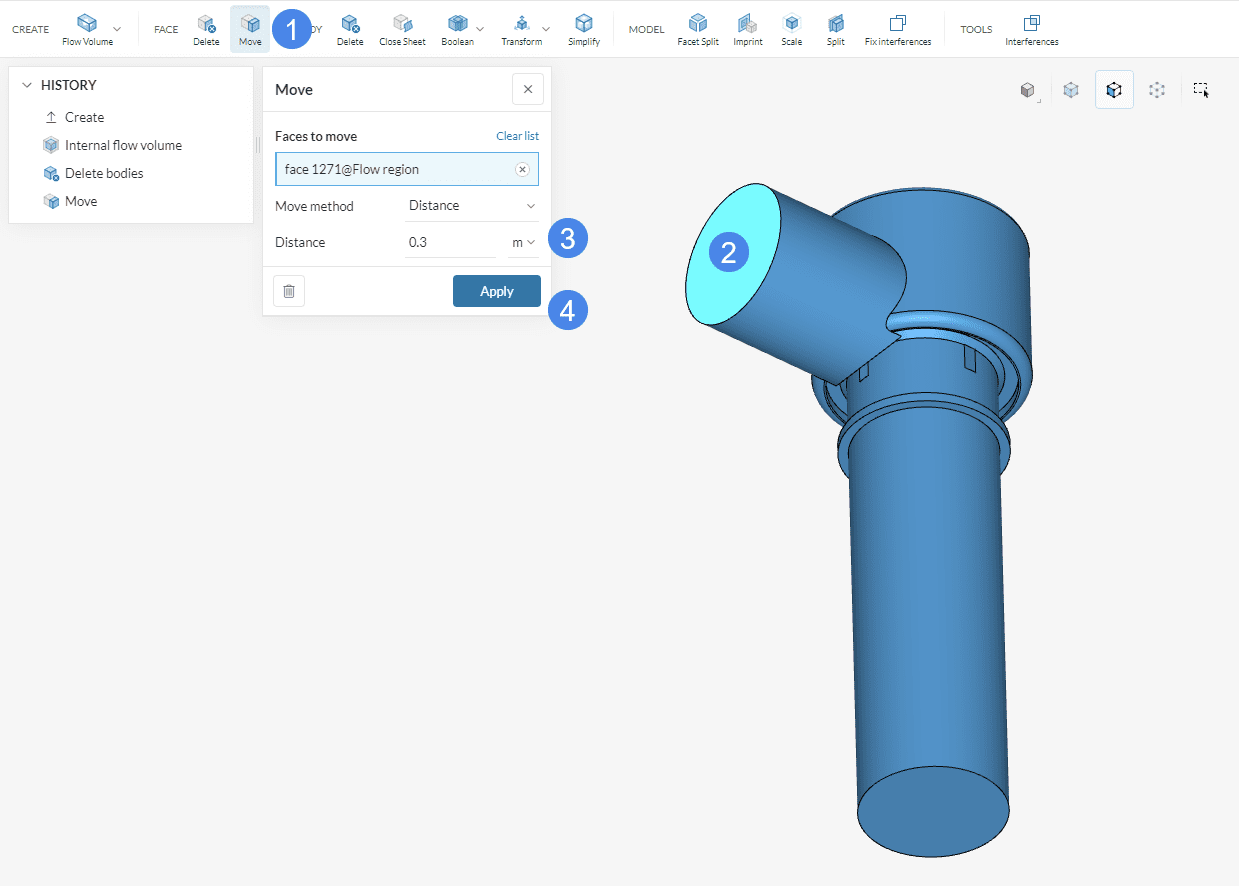The image size is (1239, 886).
Task: Open the Move method dropdown
Action: [x=472, y=206]
